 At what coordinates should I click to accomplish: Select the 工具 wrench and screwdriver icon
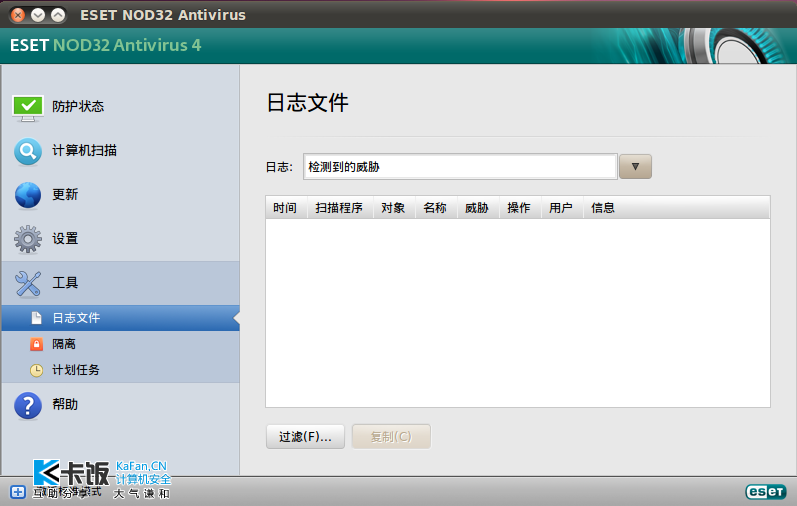[x=28, y=283]
